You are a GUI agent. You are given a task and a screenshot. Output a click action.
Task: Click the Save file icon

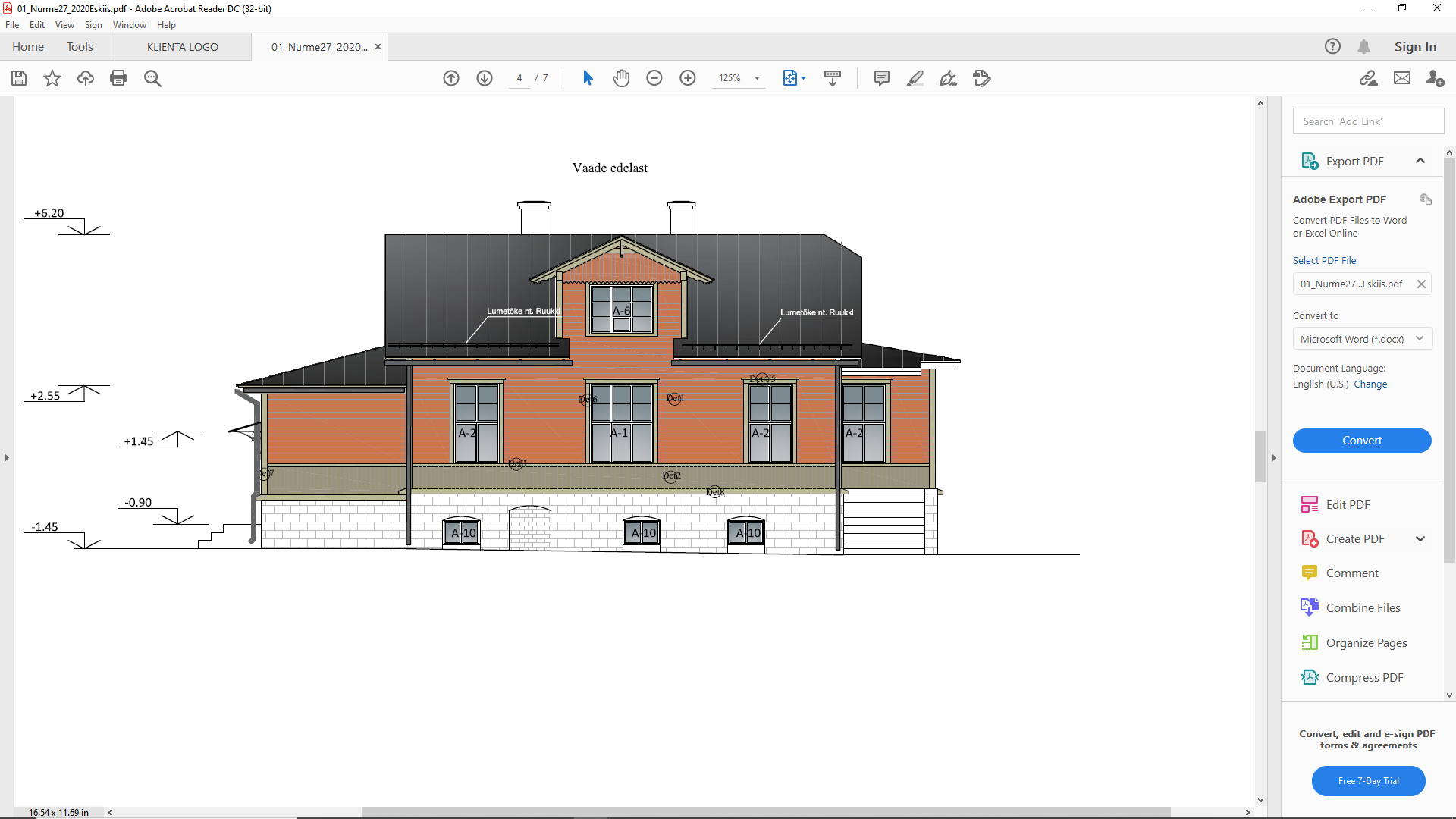pos(19,78)
